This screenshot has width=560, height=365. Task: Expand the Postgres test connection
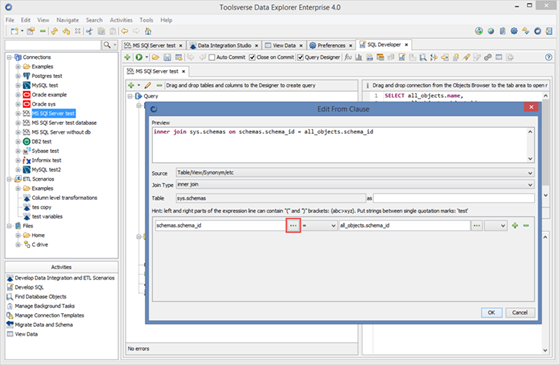coord(18,76)
